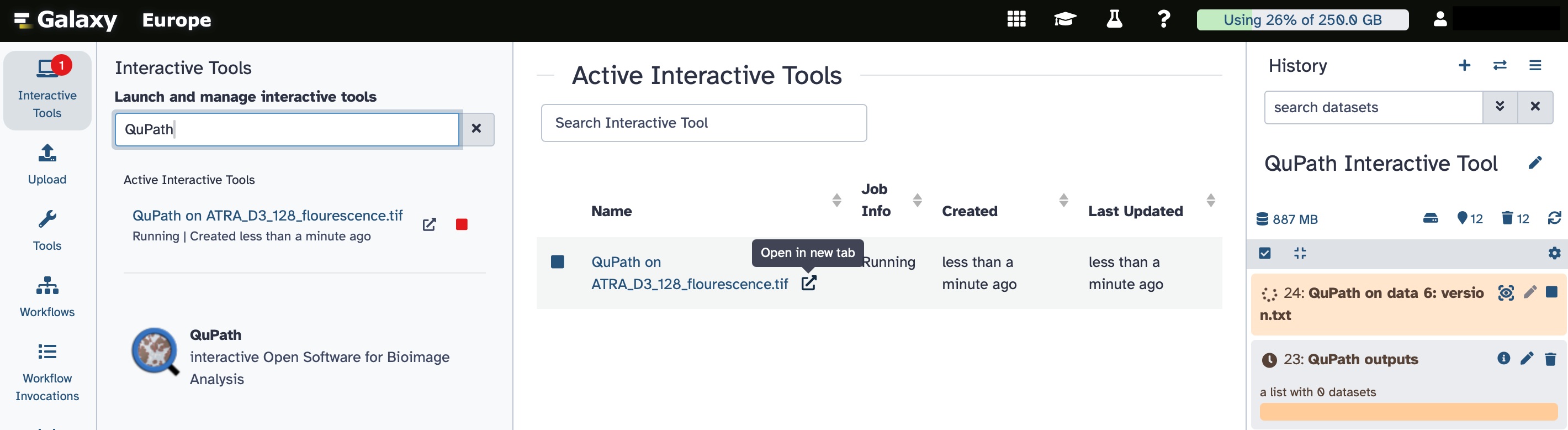This screenshot has height=430, width=1568.
Task: Clear the QuPath search text
Action: 476,129
